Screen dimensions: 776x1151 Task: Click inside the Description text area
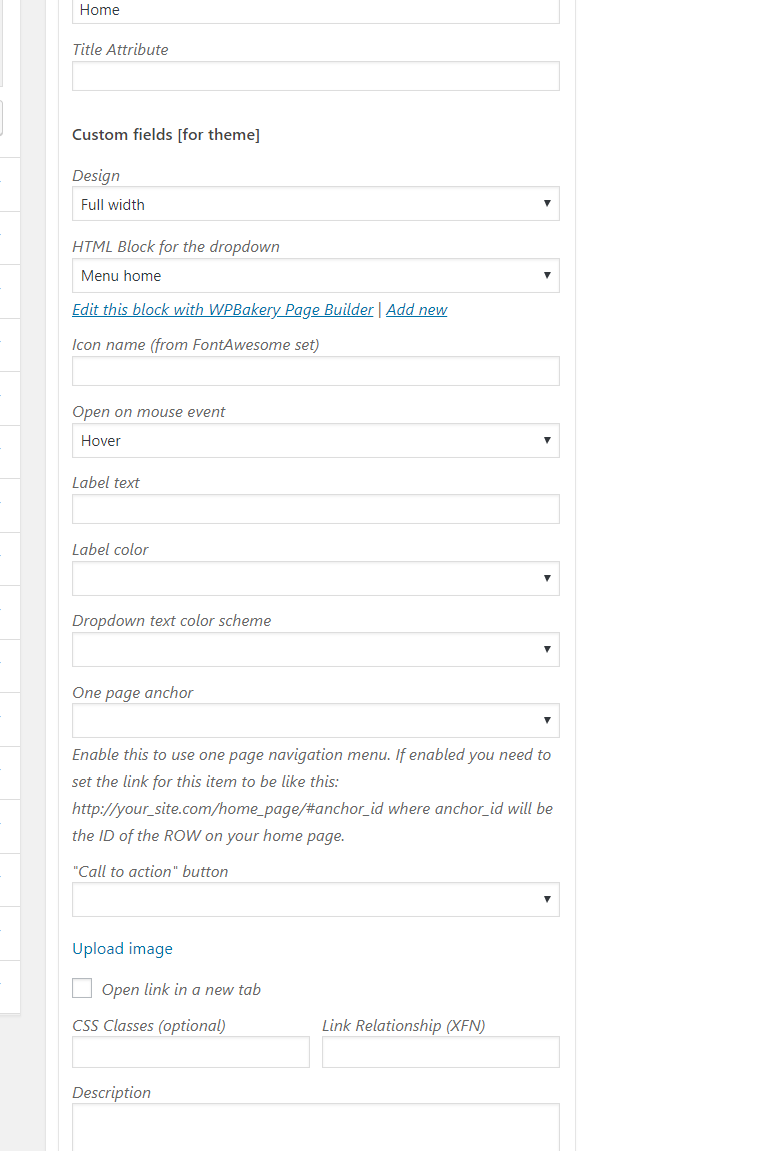[315, 1127]
